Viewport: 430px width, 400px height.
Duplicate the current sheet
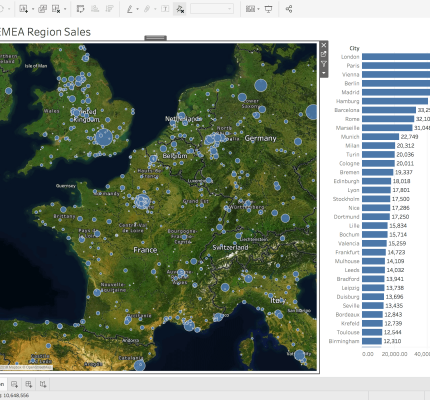[42, 9]
